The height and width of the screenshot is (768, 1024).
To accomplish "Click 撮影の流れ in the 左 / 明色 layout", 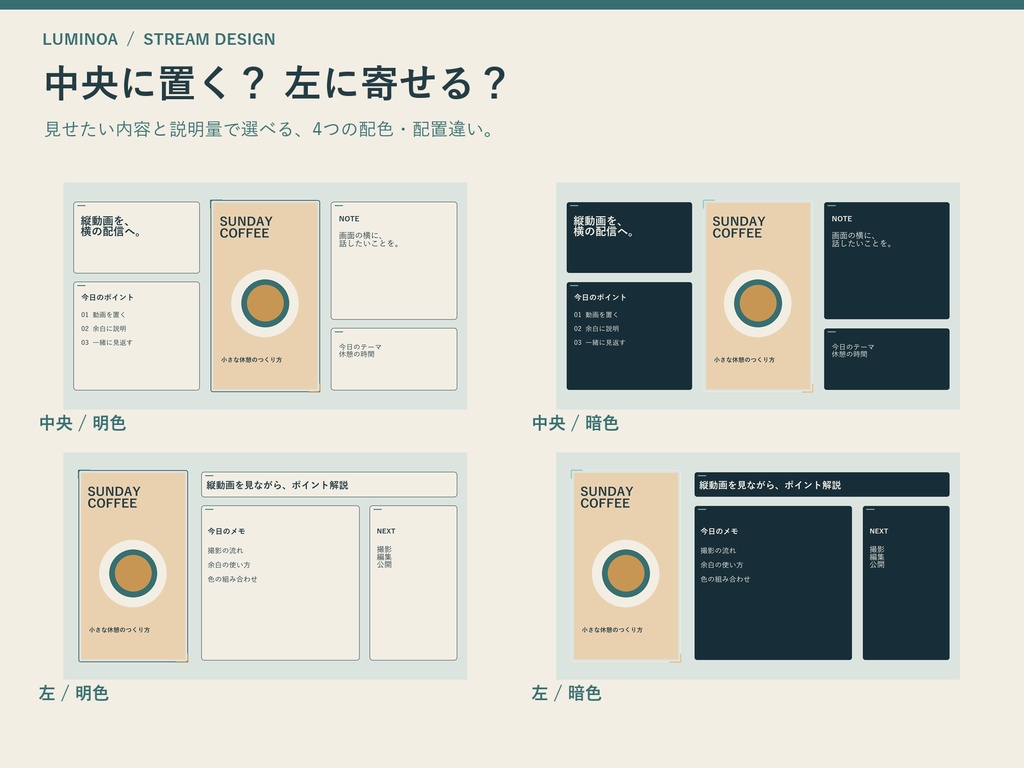I will (225, 551).
